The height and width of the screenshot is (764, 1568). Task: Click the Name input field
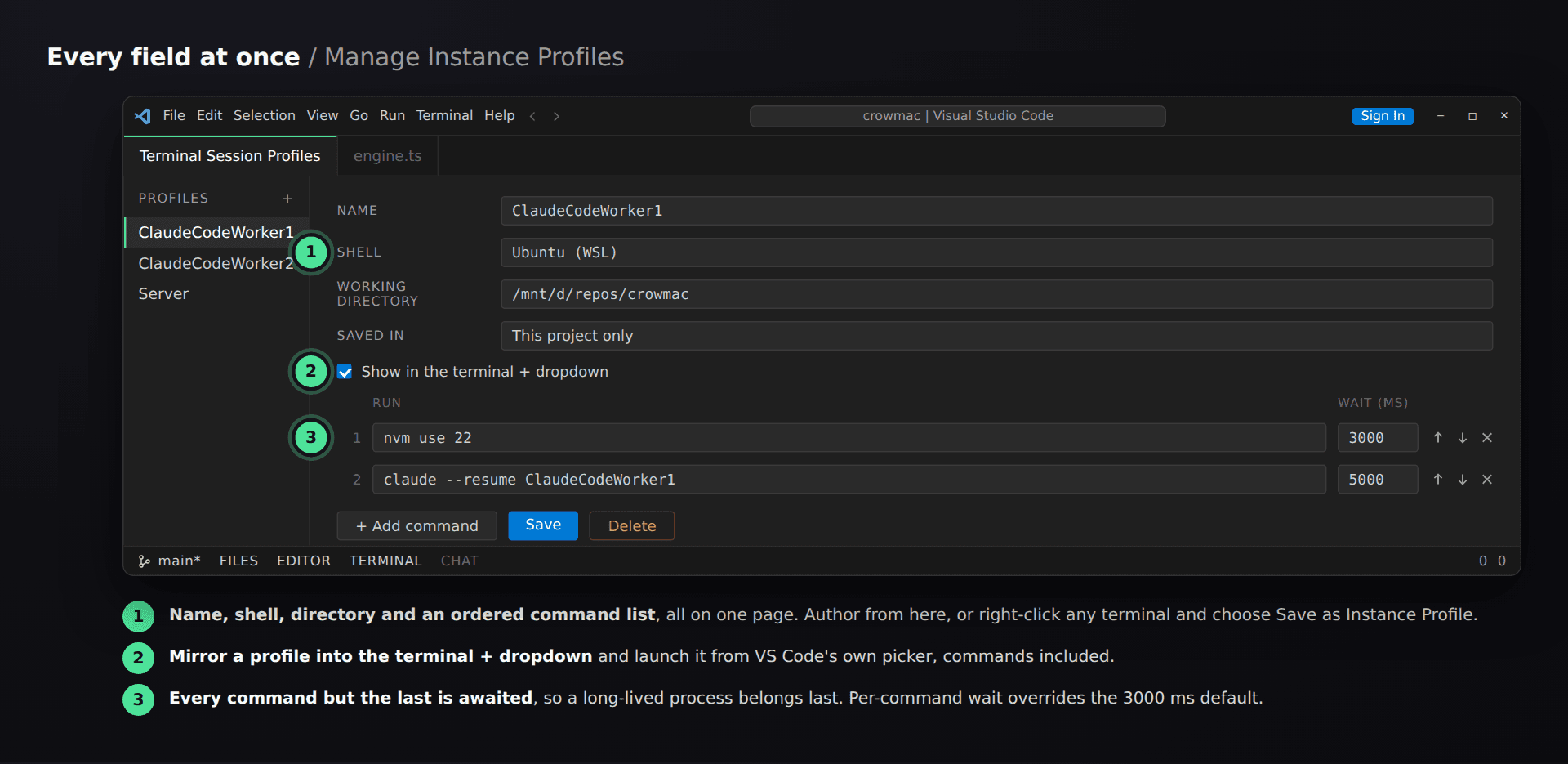tap(996, 211)
